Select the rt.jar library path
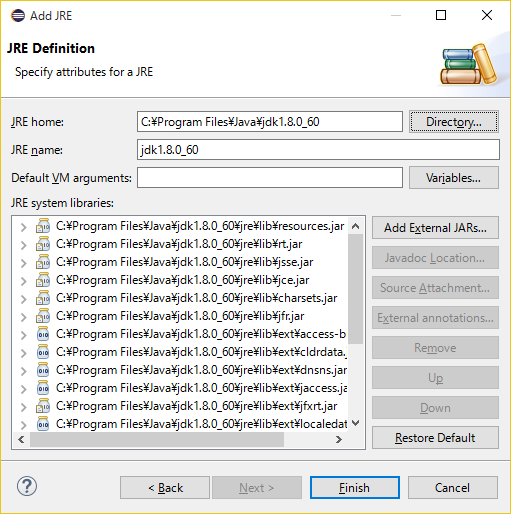511x514 pixels. click(179, 244)
